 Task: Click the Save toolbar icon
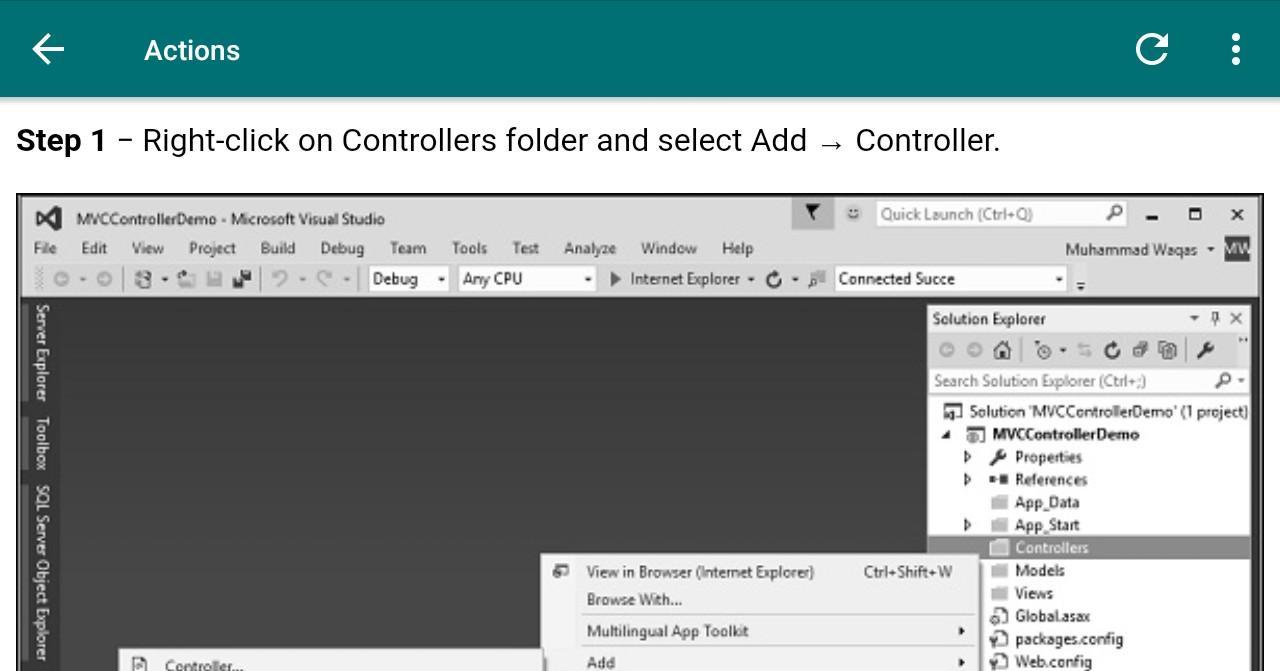[x=214, y=279]
